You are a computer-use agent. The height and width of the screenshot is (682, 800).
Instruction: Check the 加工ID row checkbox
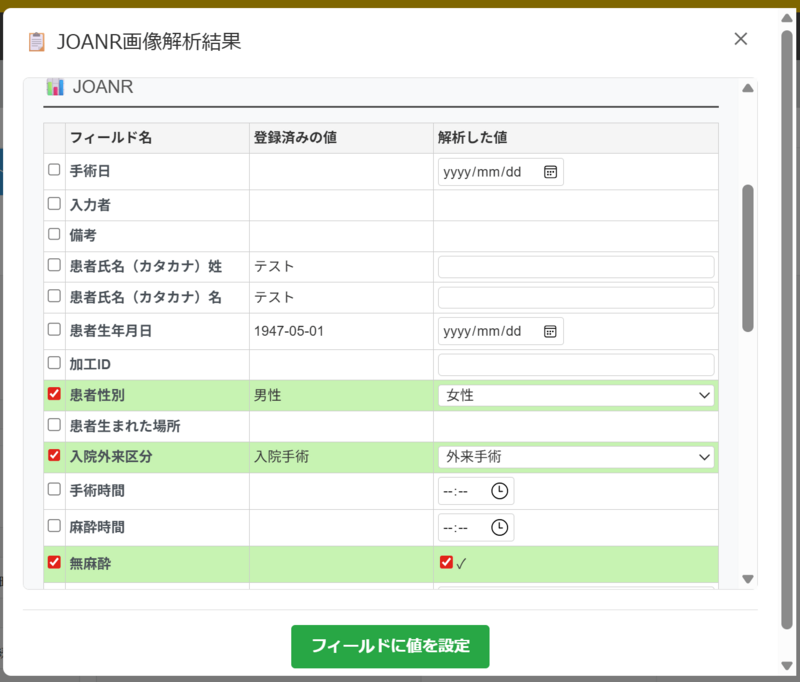click(x=54, y=363)
